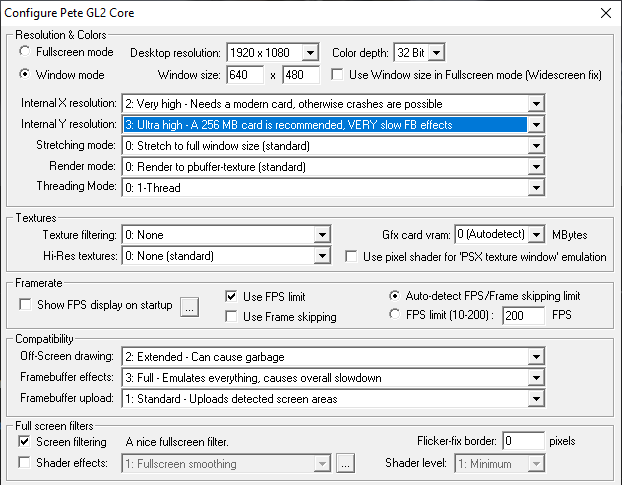Enable Use Window size in Fullscreen mode
Image resolution: width=622 pixels, height=485 pixels.
[337, 75]
